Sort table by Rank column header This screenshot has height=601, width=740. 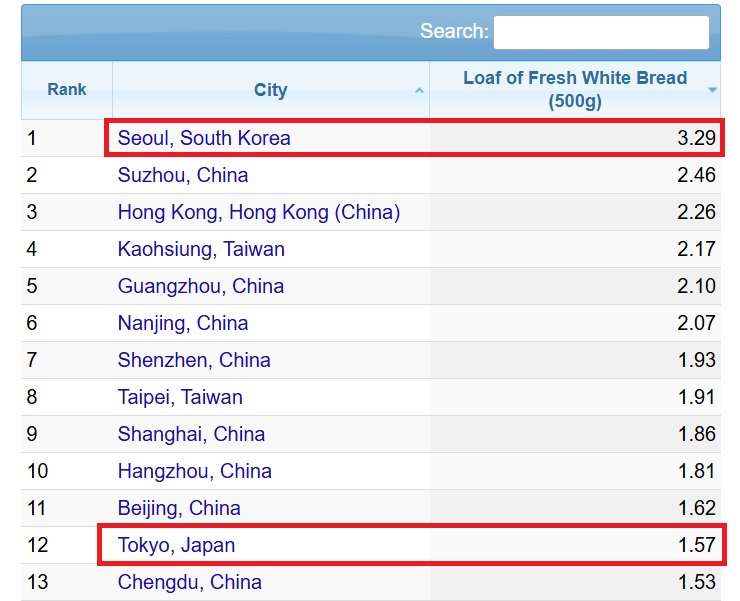66,90
